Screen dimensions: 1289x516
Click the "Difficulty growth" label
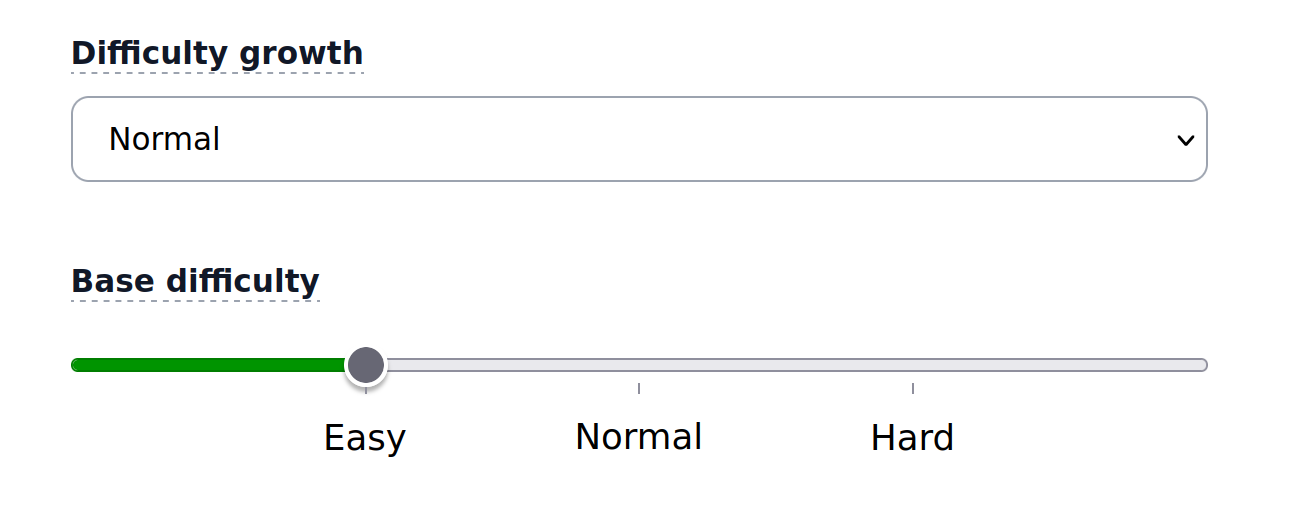[217, 53]
